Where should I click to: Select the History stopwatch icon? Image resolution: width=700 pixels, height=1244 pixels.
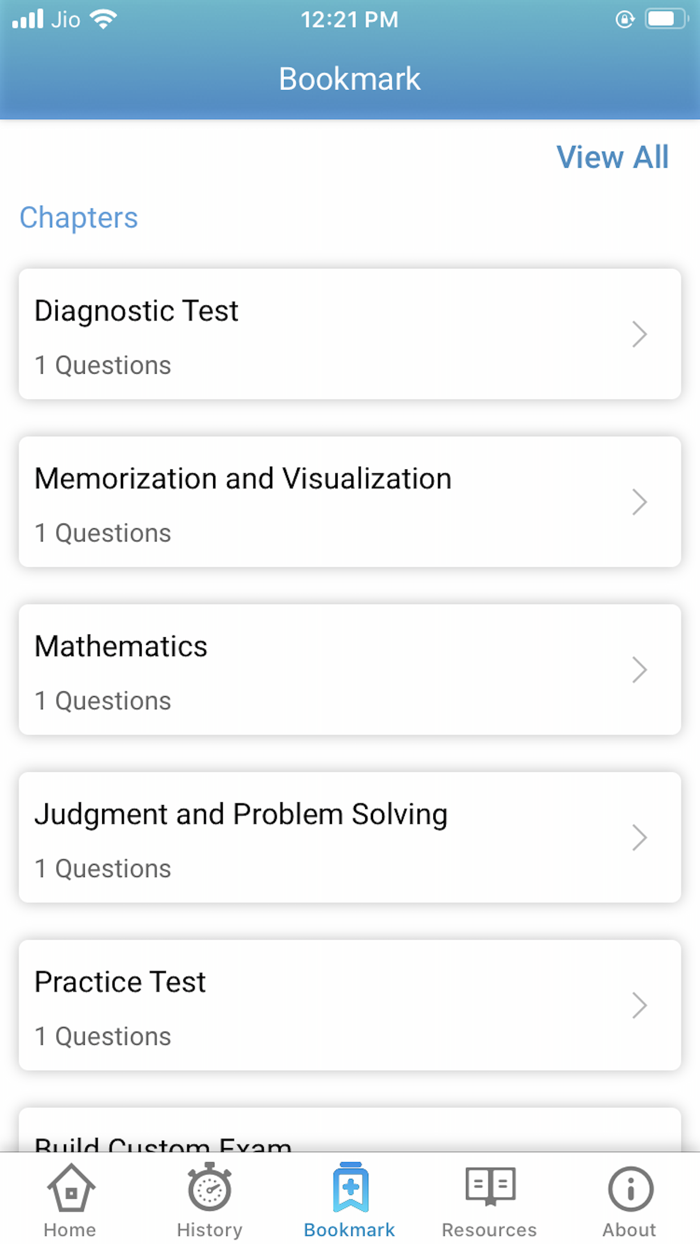click(209, 1195)
